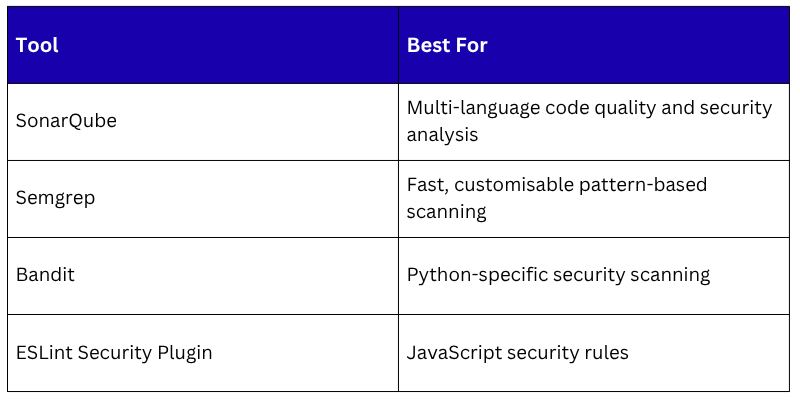
Task: Click the word "analysis" in the SonarQube row
Action: (x=442, y=134)
